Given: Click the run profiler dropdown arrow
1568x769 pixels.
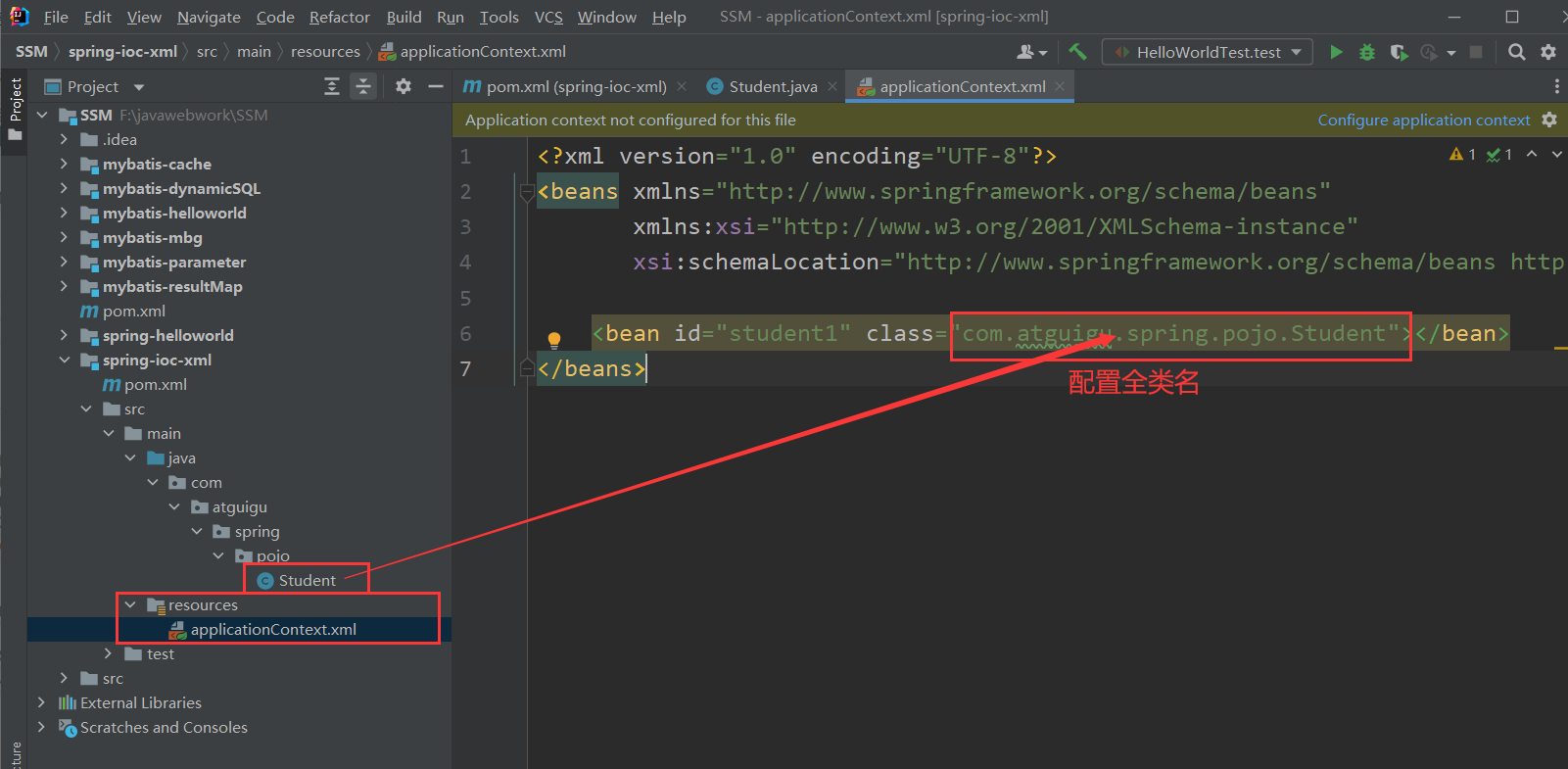Looking at the screenshot, I should point(1451,52).
